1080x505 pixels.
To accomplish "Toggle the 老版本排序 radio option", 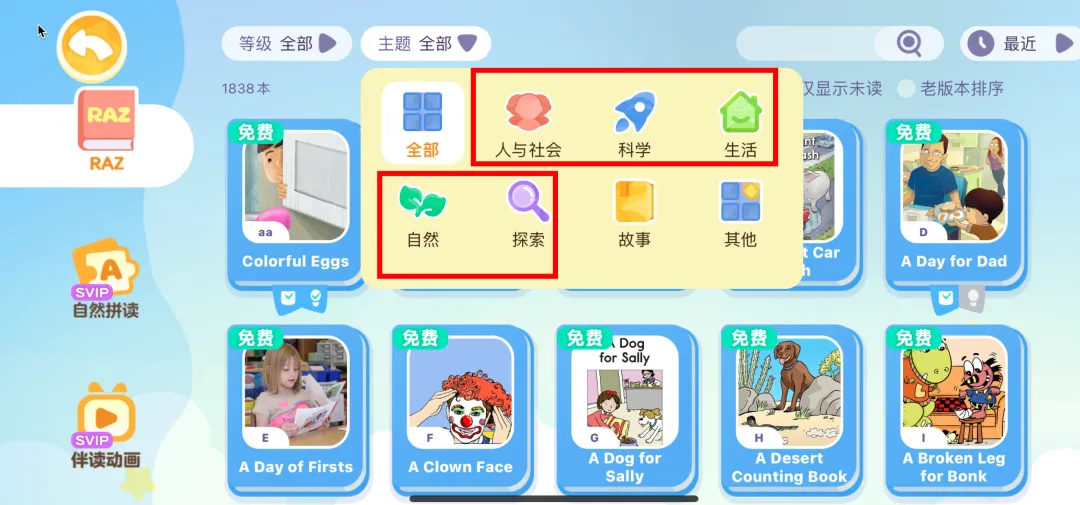I will click(x=952, y=88).
